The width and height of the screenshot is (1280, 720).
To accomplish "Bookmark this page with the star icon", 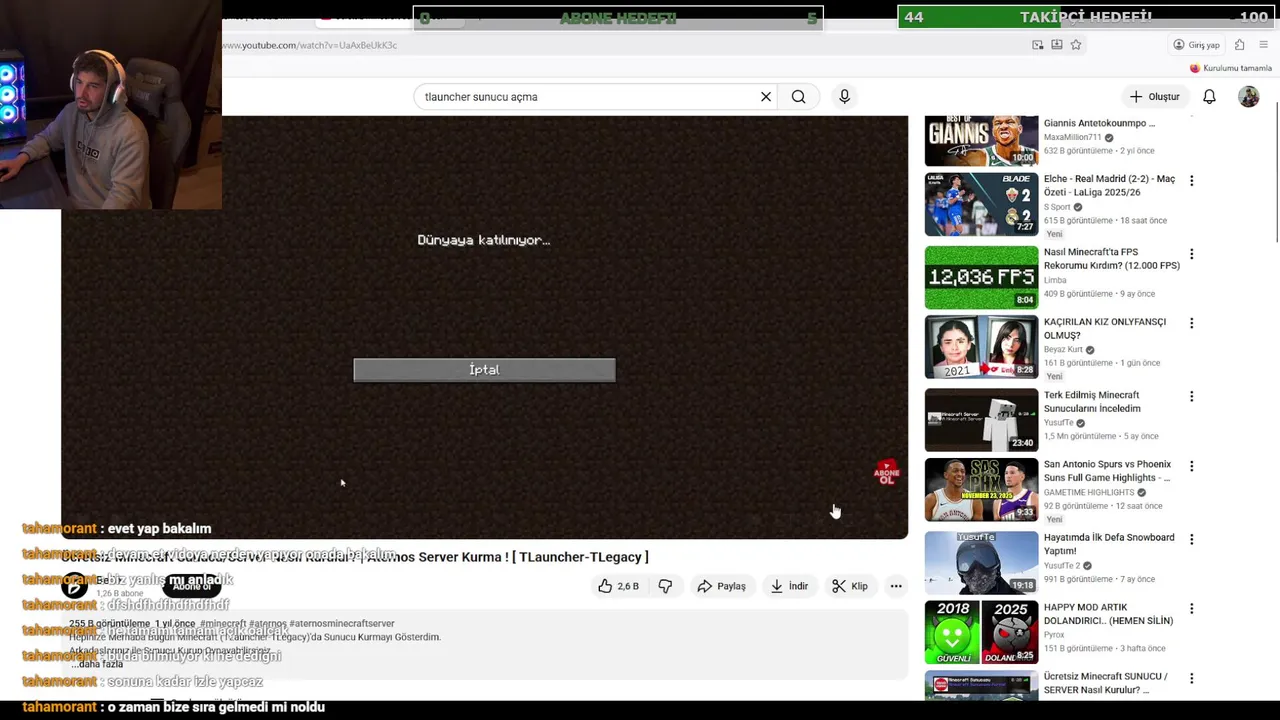I will [x=1076, y=45].
